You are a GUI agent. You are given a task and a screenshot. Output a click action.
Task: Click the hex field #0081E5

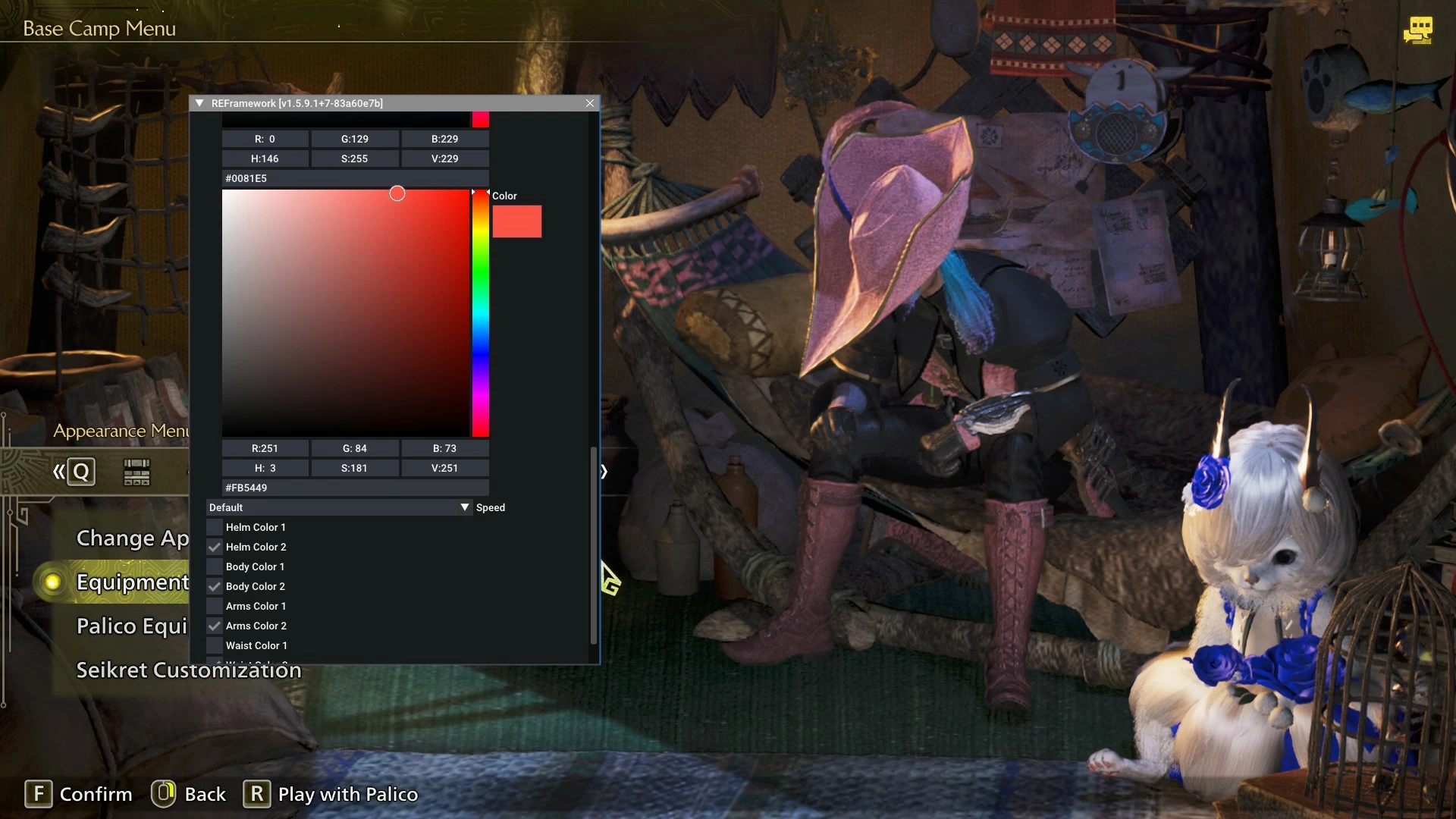[x=356, y=178]
